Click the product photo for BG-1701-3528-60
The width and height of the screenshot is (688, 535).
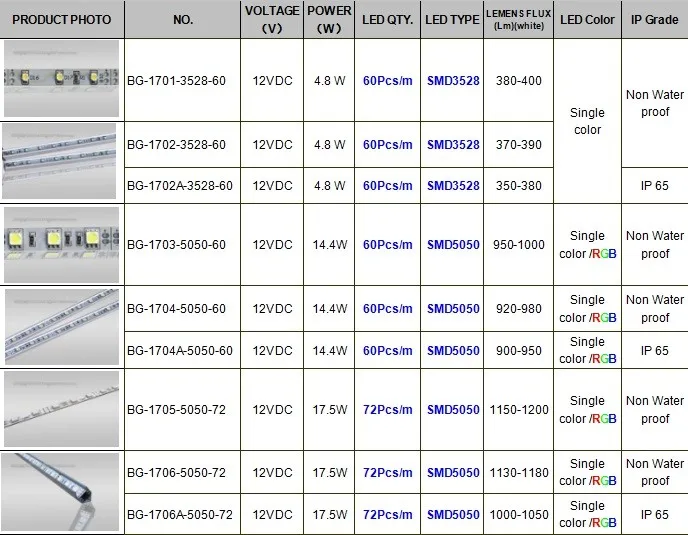pos(62,80)
